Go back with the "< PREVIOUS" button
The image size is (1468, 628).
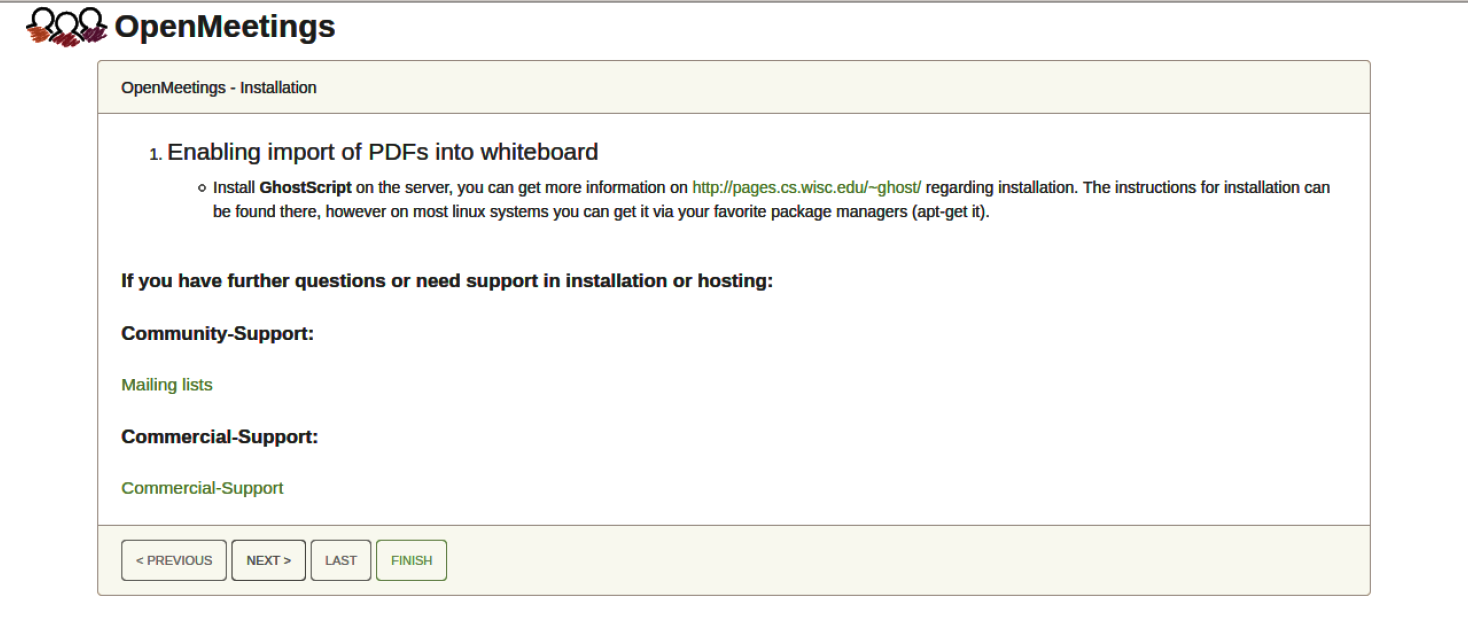coord(174,561)
